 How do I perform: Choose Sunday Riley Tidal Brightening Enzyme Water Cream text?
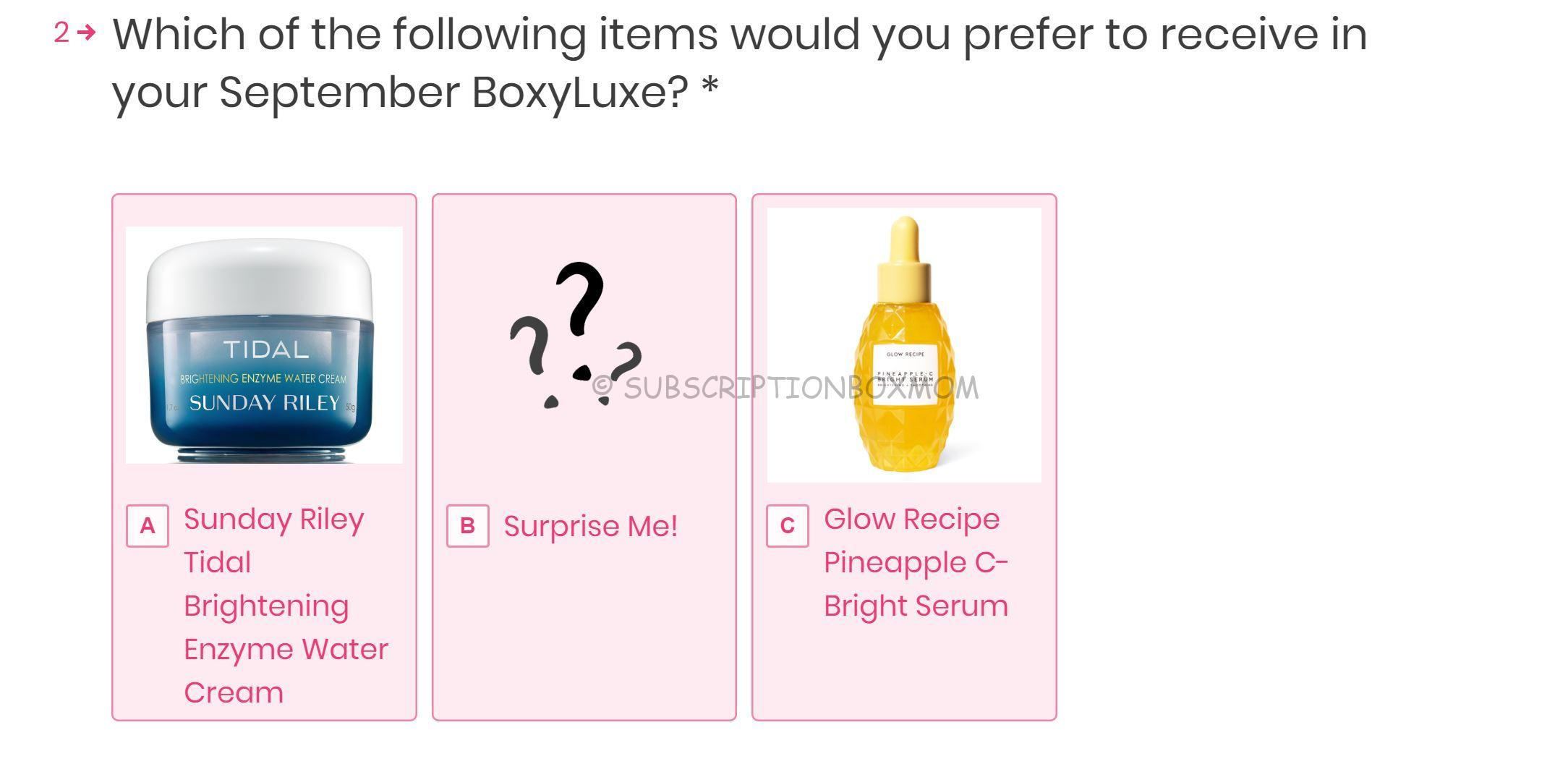pyautogui.click(x=286, y=606)
